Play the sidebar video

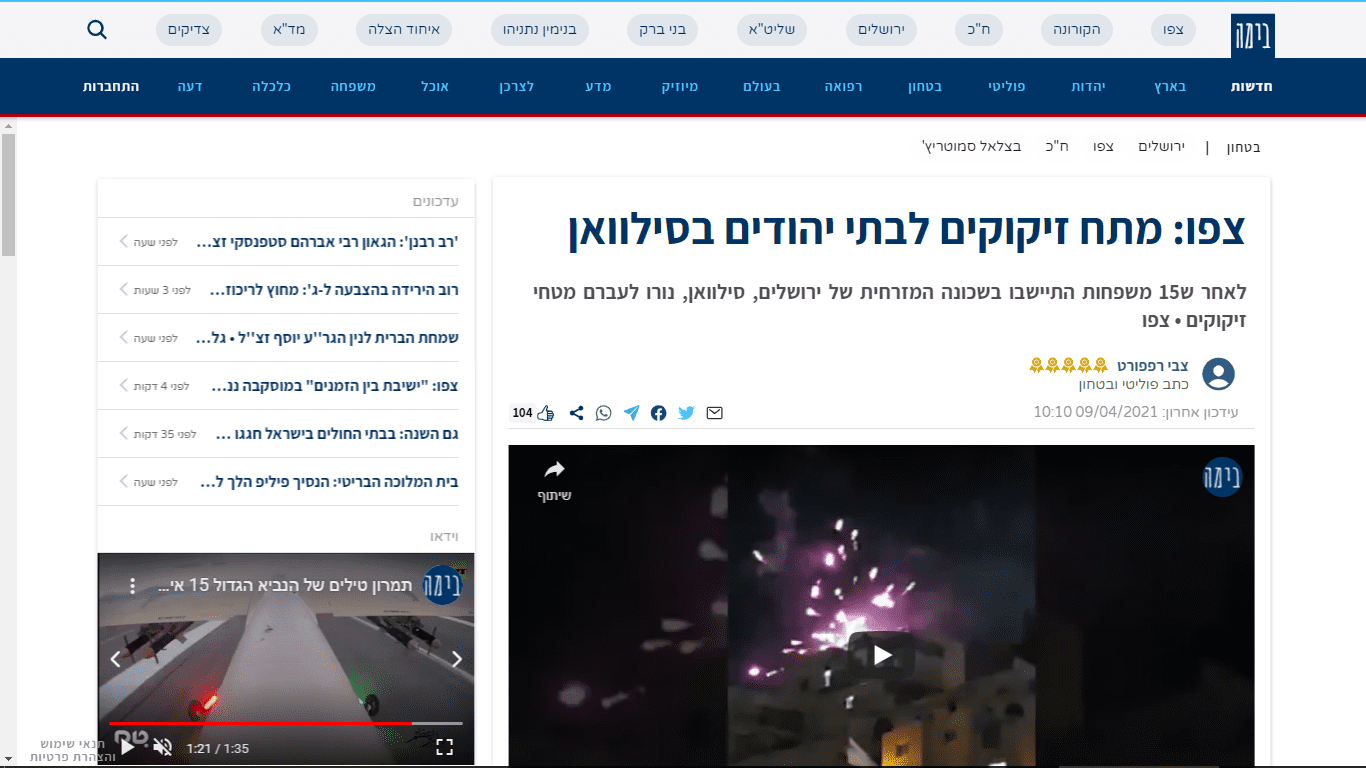point(127,746)
